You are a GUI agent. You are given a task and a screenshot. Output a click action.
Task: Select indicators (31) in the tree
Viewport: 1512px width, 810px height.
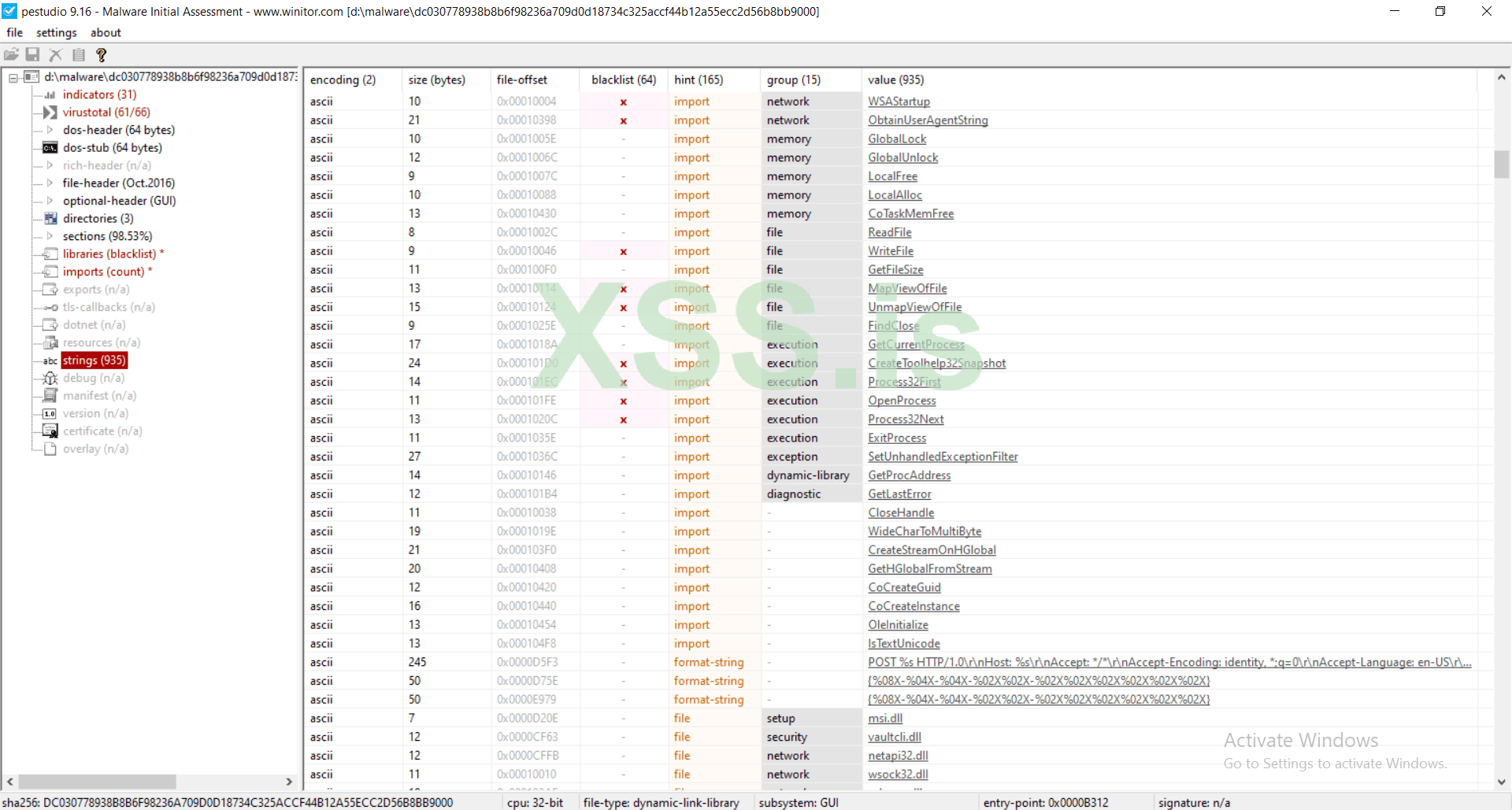tap(100, 94)
